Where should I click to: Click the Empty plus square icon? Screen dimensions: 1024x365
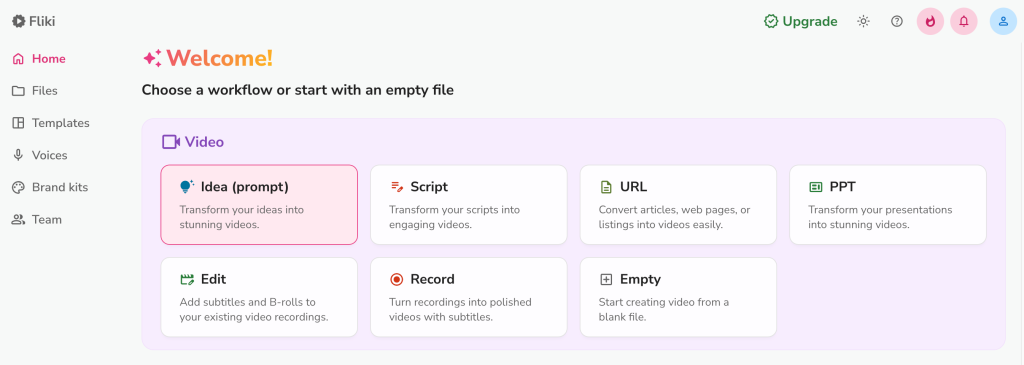[x=606, y=279]
